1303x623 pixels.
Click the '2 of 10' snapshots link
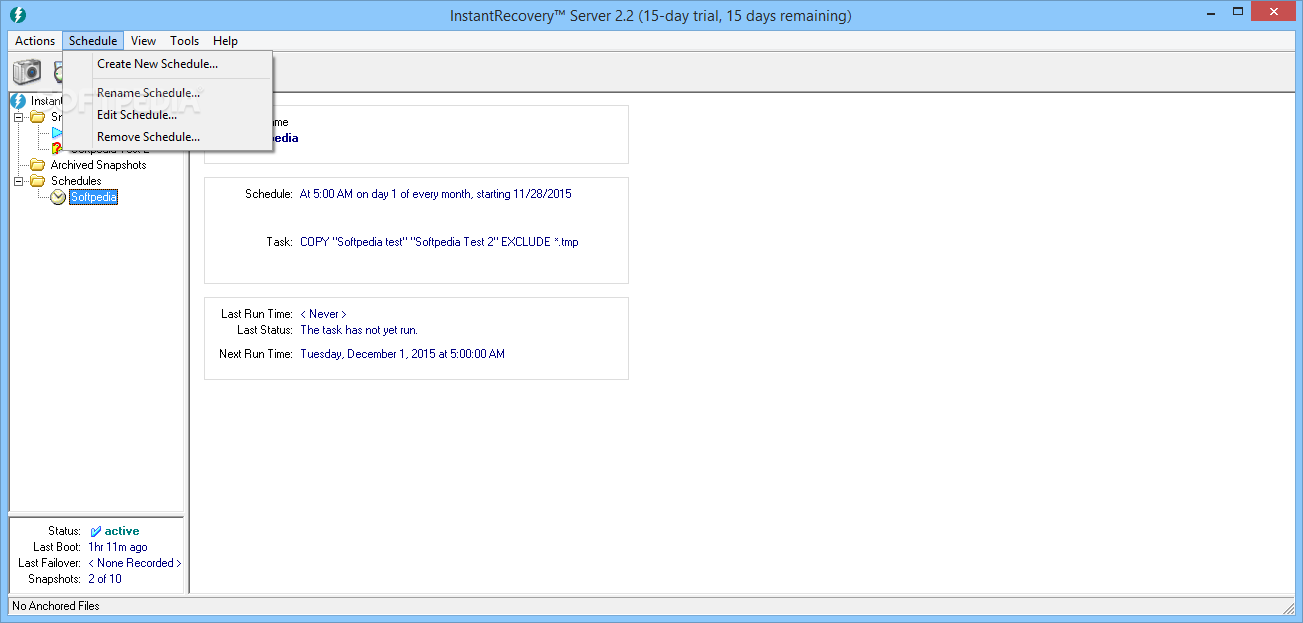click(x=105, y=579)
